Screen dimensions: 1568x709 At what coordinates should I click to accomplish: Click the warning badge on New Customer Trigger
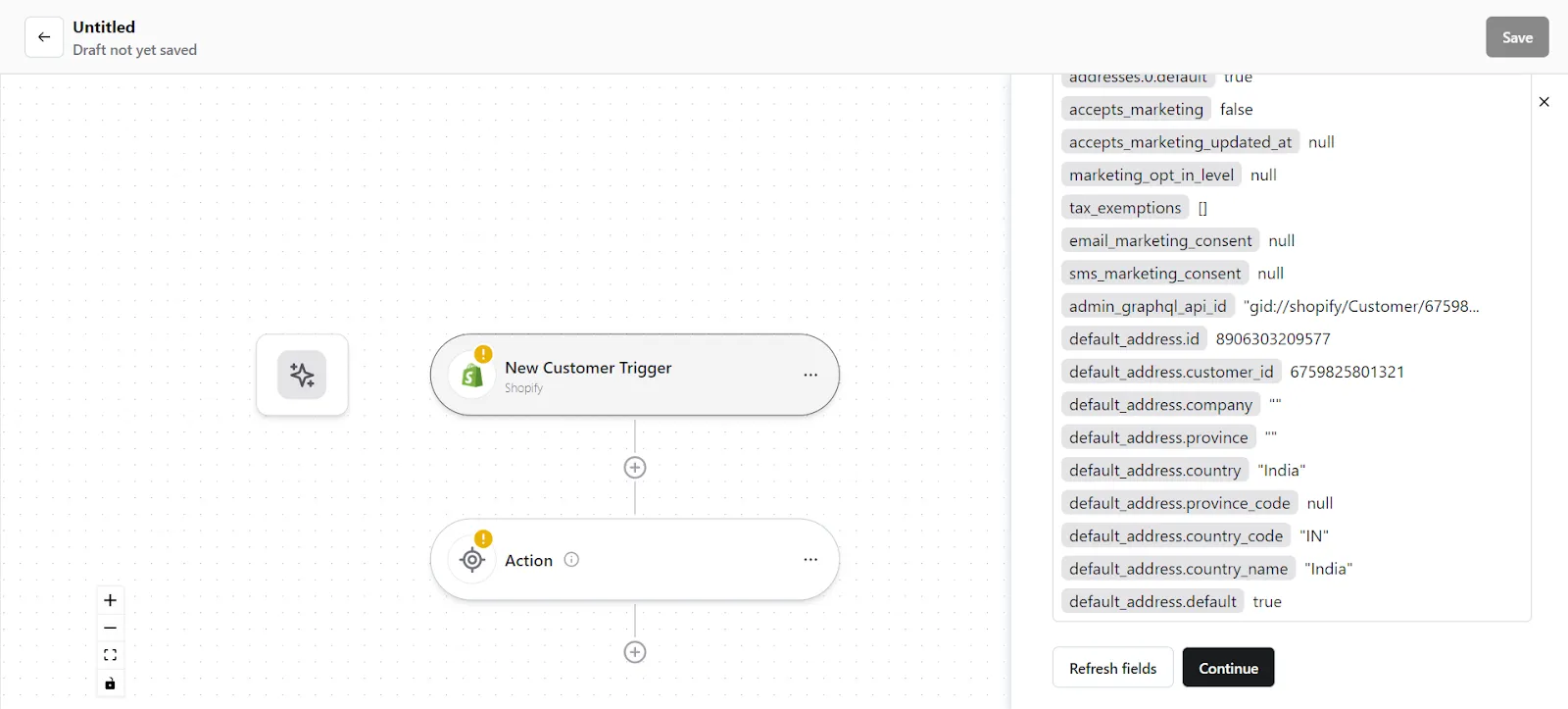click(483, 354)
